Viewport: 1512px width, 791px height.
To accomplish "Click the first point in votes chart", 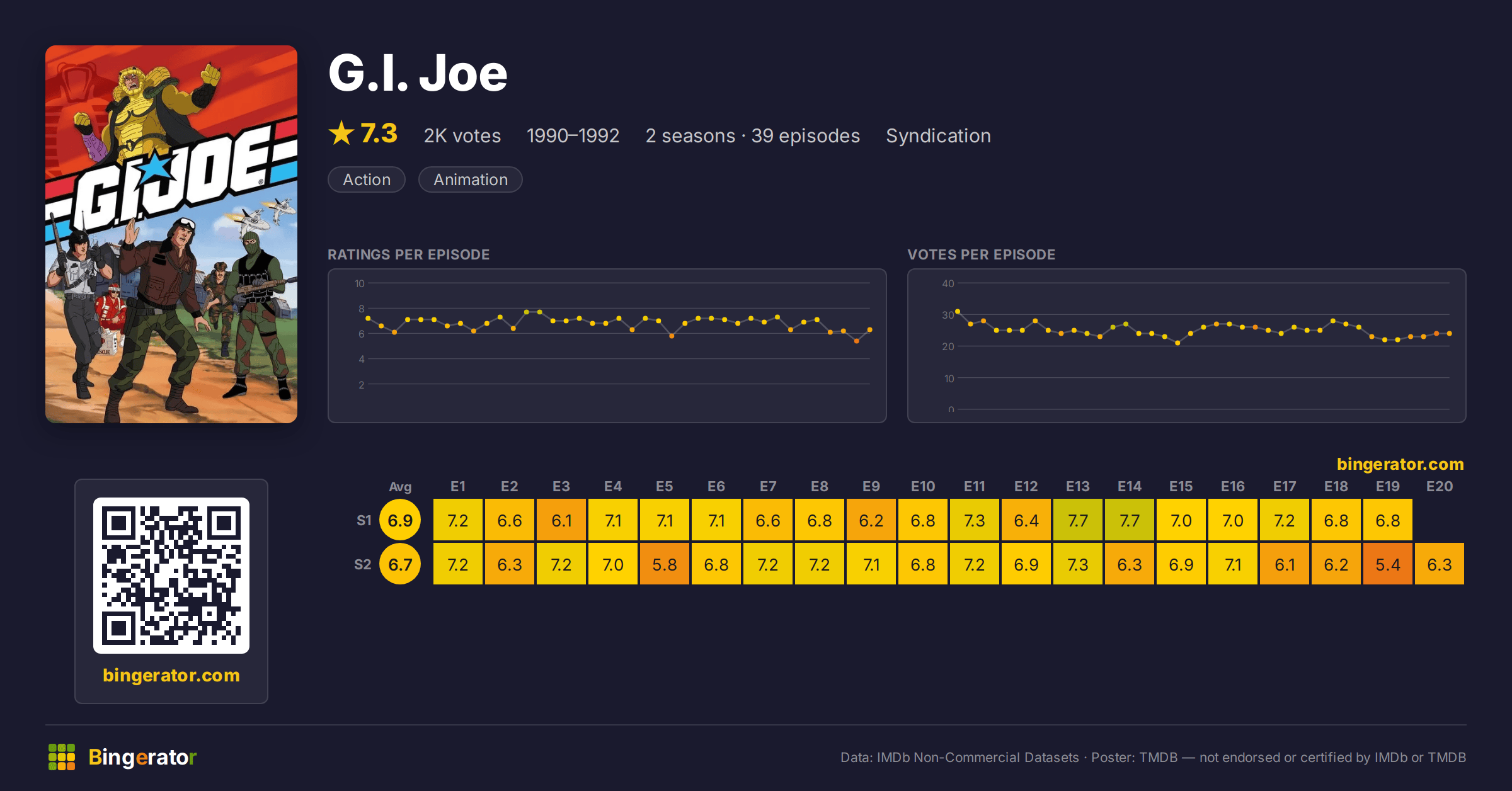I will coord(958,311).
